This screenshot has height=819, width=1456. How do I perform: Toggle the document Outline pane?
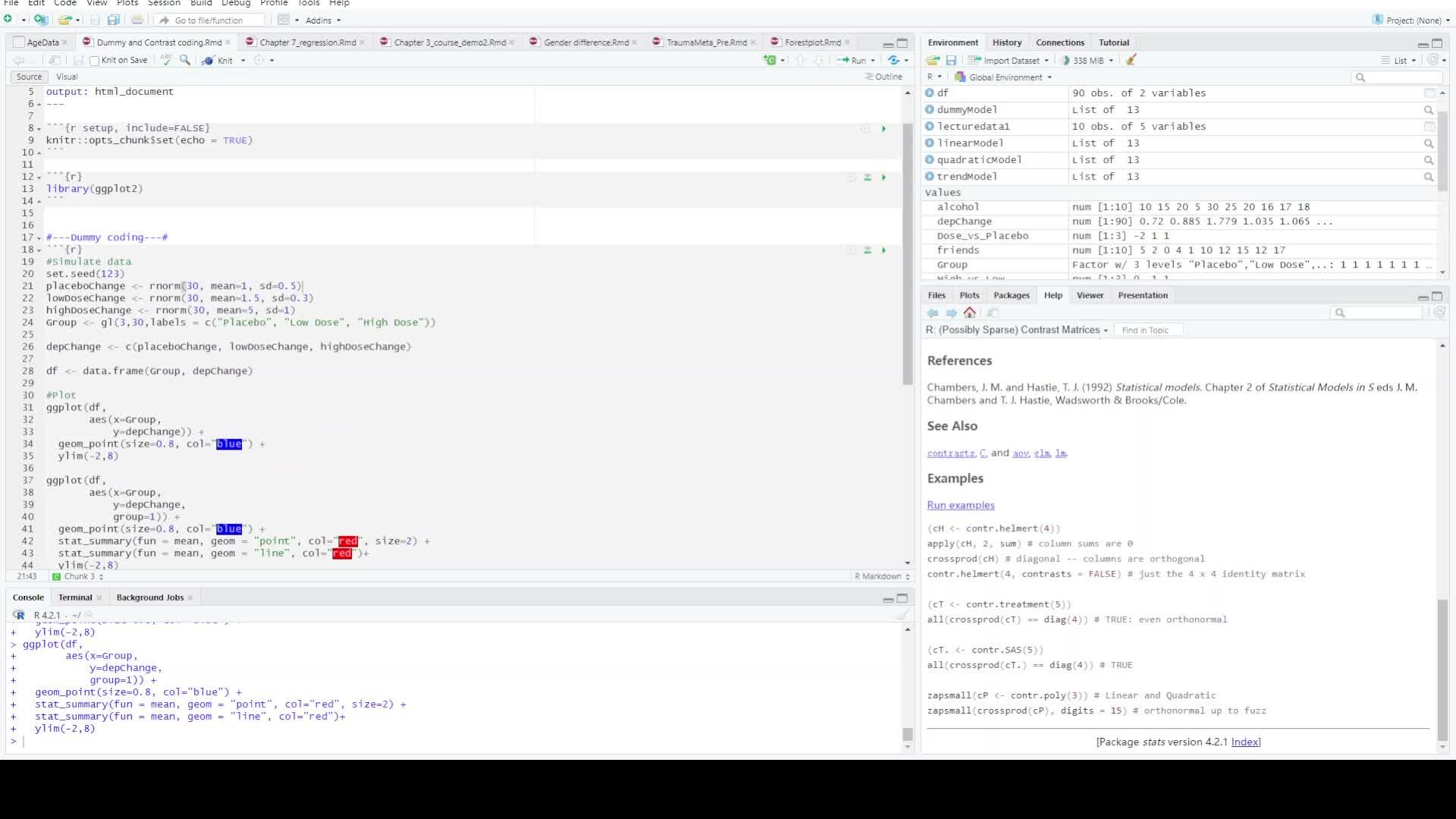(883, 77)
